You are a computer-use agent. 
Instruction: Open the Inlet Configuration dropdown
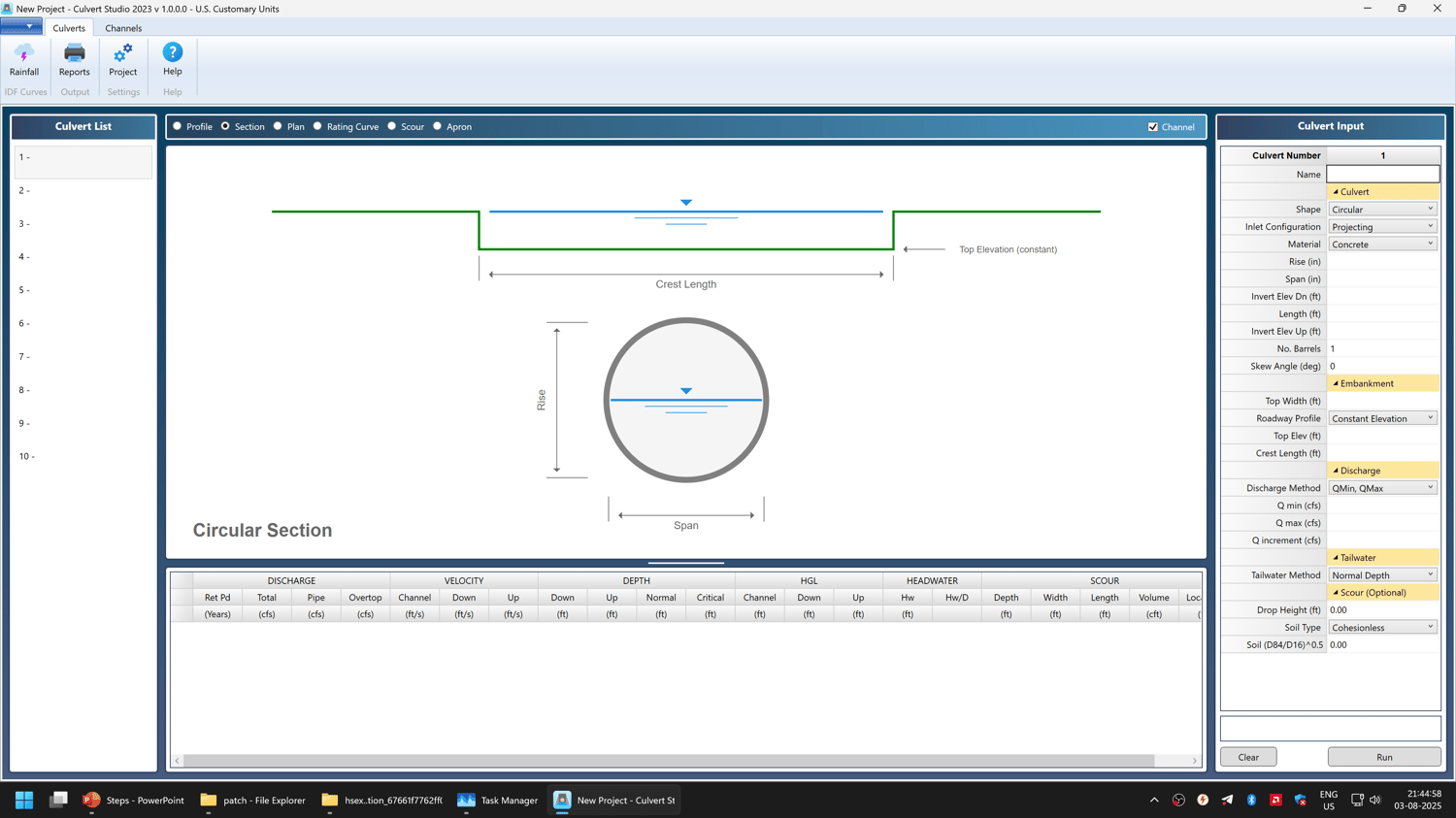(1383, 227)
